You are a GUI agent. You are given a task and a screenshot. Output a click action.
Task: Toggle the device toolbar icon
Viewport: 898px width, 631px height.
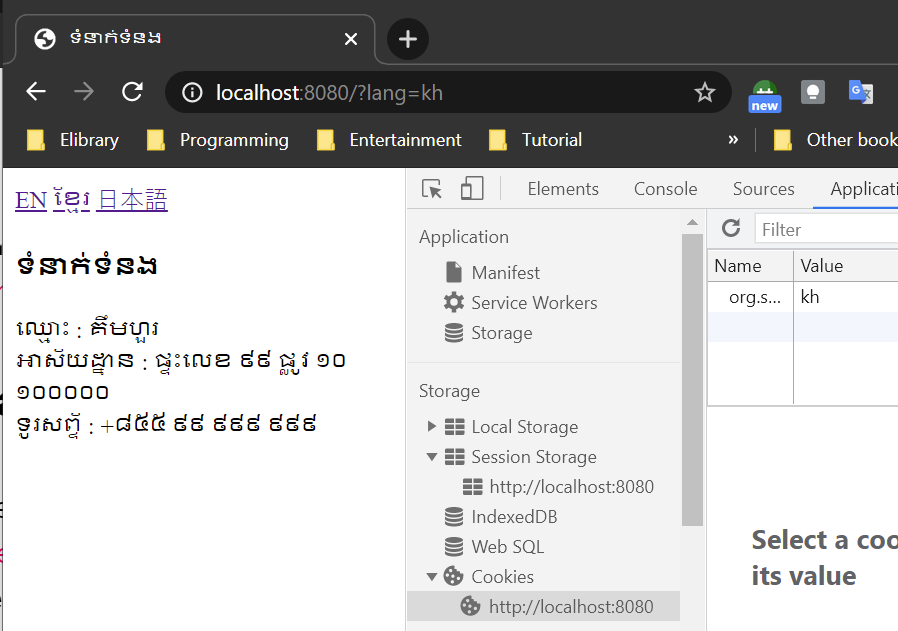(472, 189)
